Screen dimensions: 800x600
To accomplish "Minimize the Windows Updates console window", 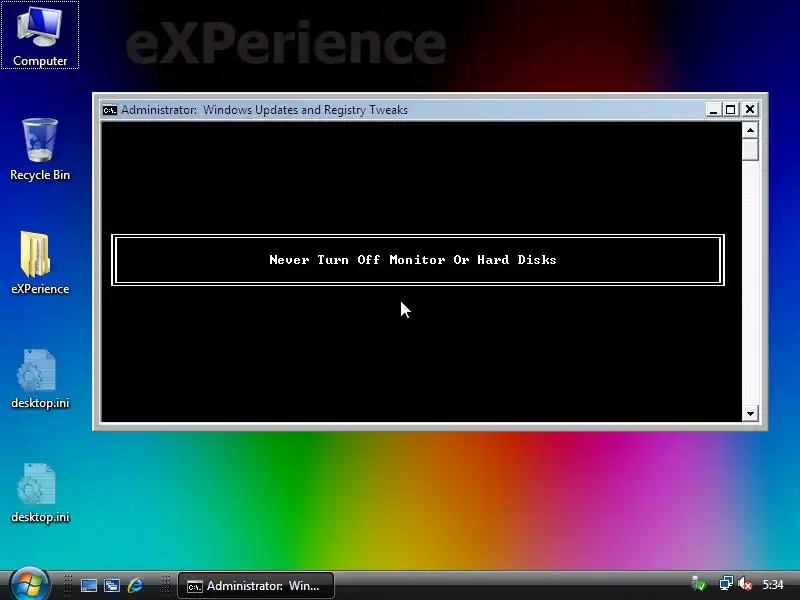I will tap(713, 109).
